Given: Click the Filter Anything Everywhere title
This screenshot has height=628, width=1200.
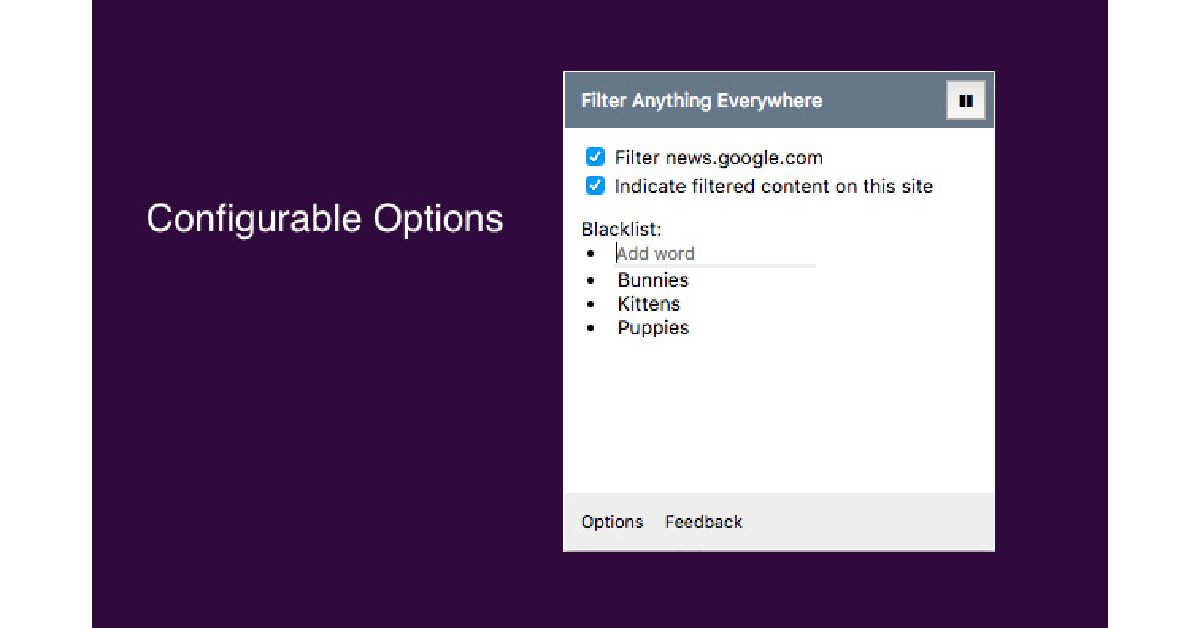Looking at the screenshot, I should (x=701, y=101).
